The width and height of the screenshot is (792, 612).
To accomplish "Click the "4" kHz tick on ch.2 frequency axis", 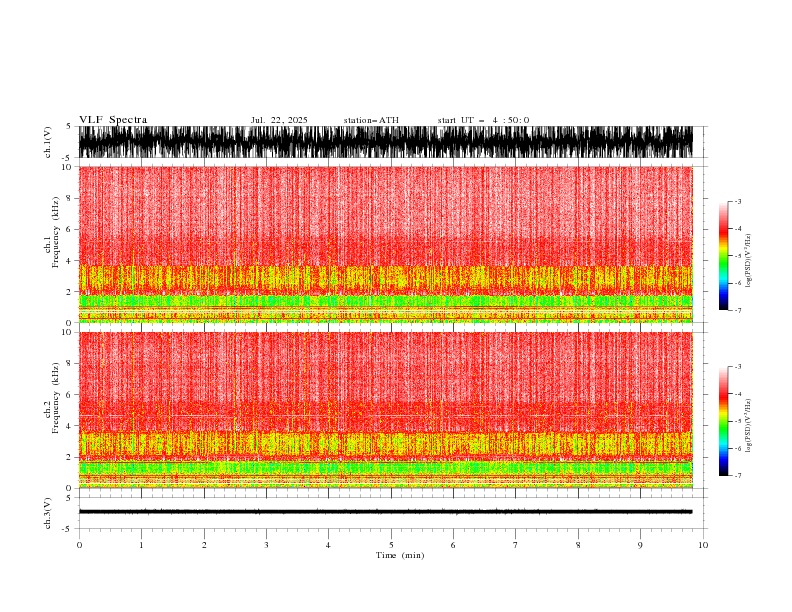I will 69,426.
